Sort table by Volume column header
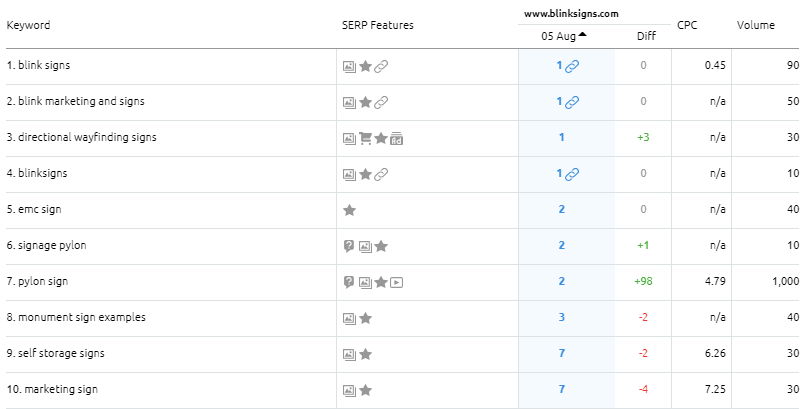Image resolution: width=807 pixels, height=409 pixels. click(x=756, y=24)
